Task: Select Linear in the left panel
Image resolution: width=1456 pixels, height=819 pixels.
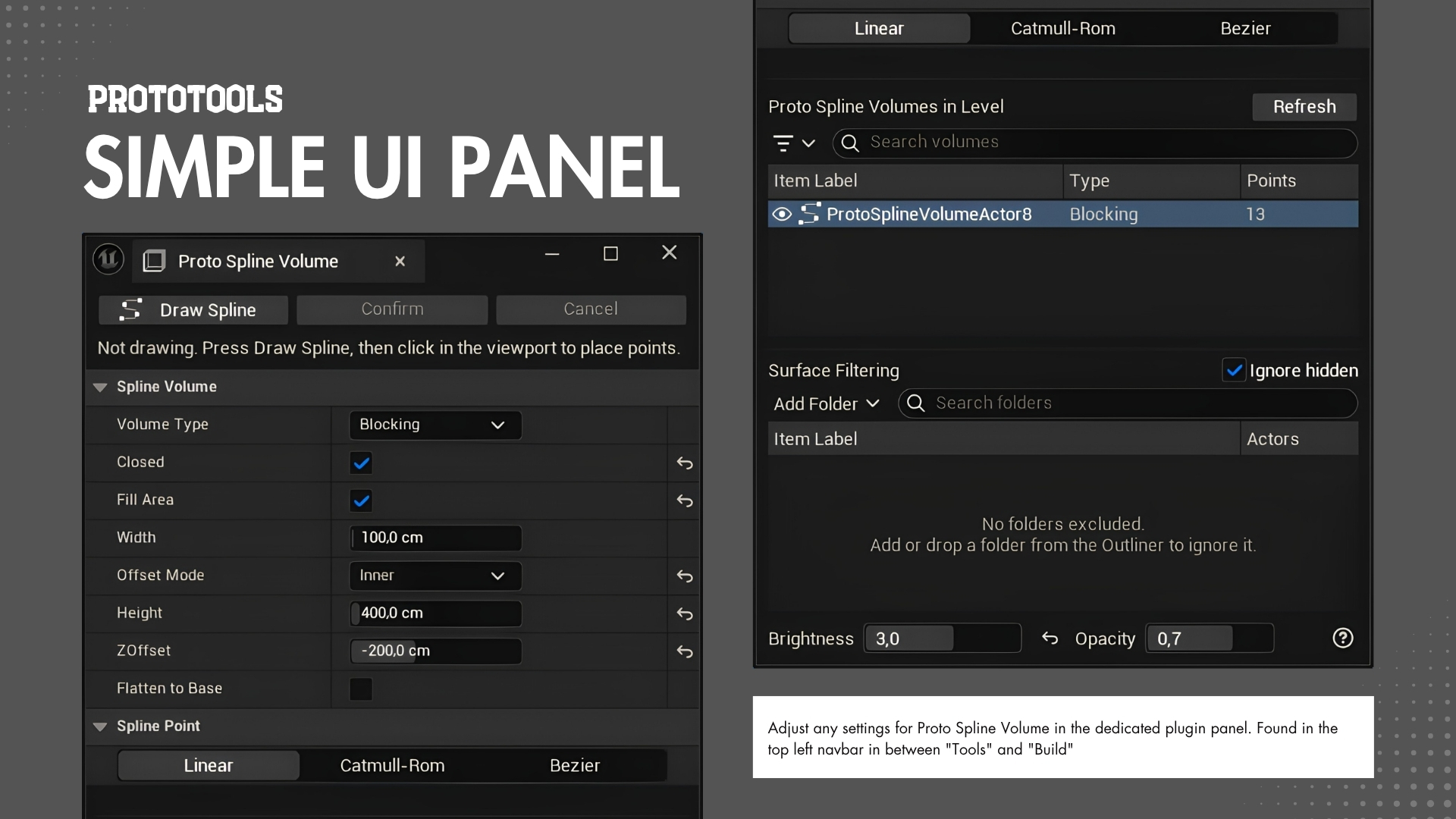Action: click(209, 765)
